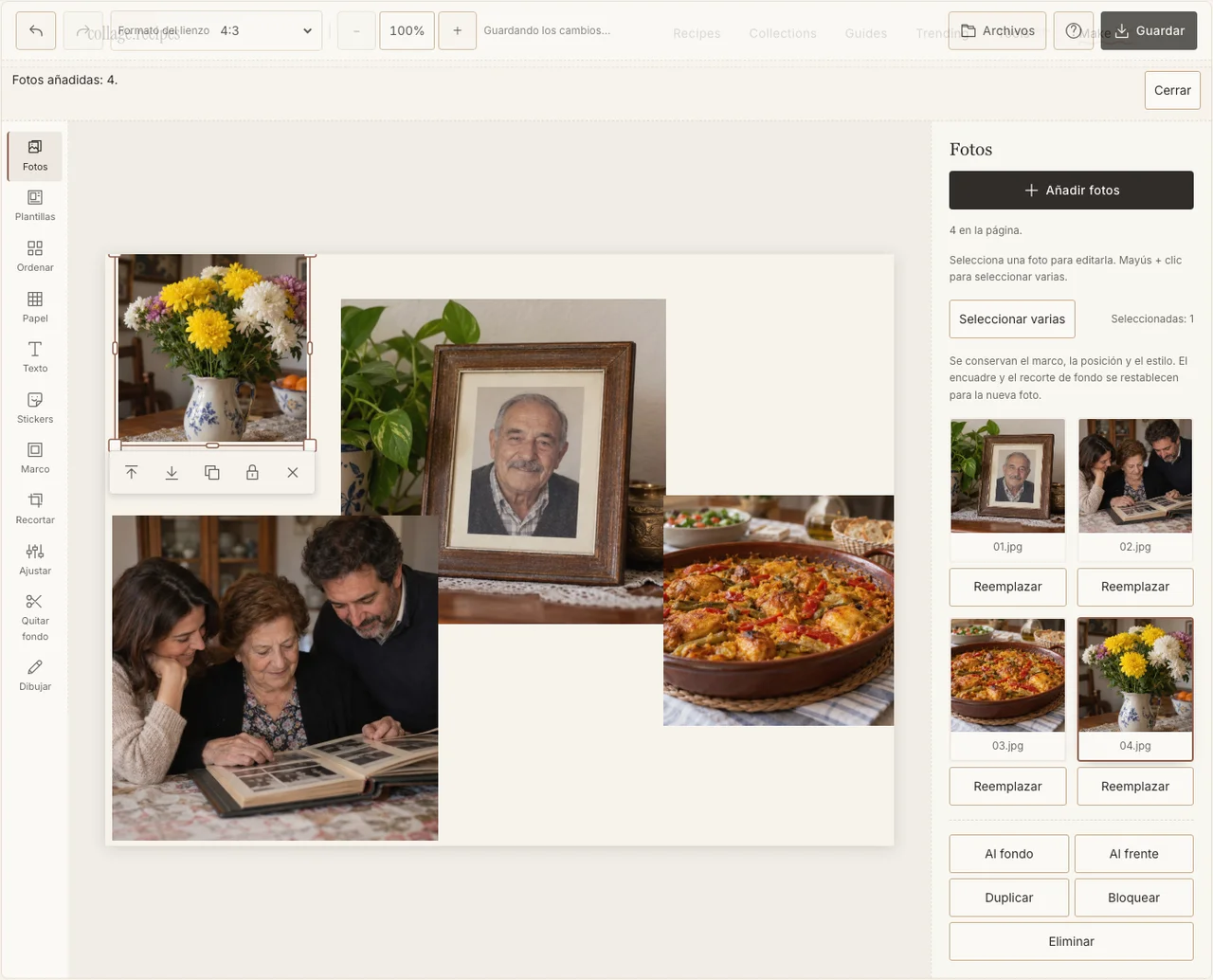1213x980 pixels.
Task: Select the Ordenar arrange tool
Action: coord(35,257)
